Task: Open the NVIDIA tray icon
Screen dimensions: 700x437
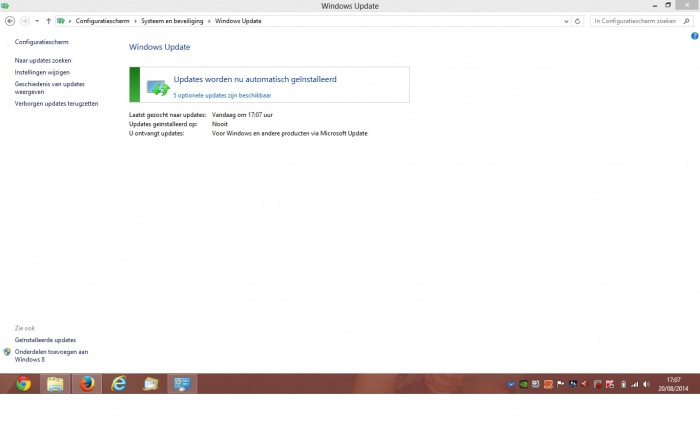Action: click(523, 384)
